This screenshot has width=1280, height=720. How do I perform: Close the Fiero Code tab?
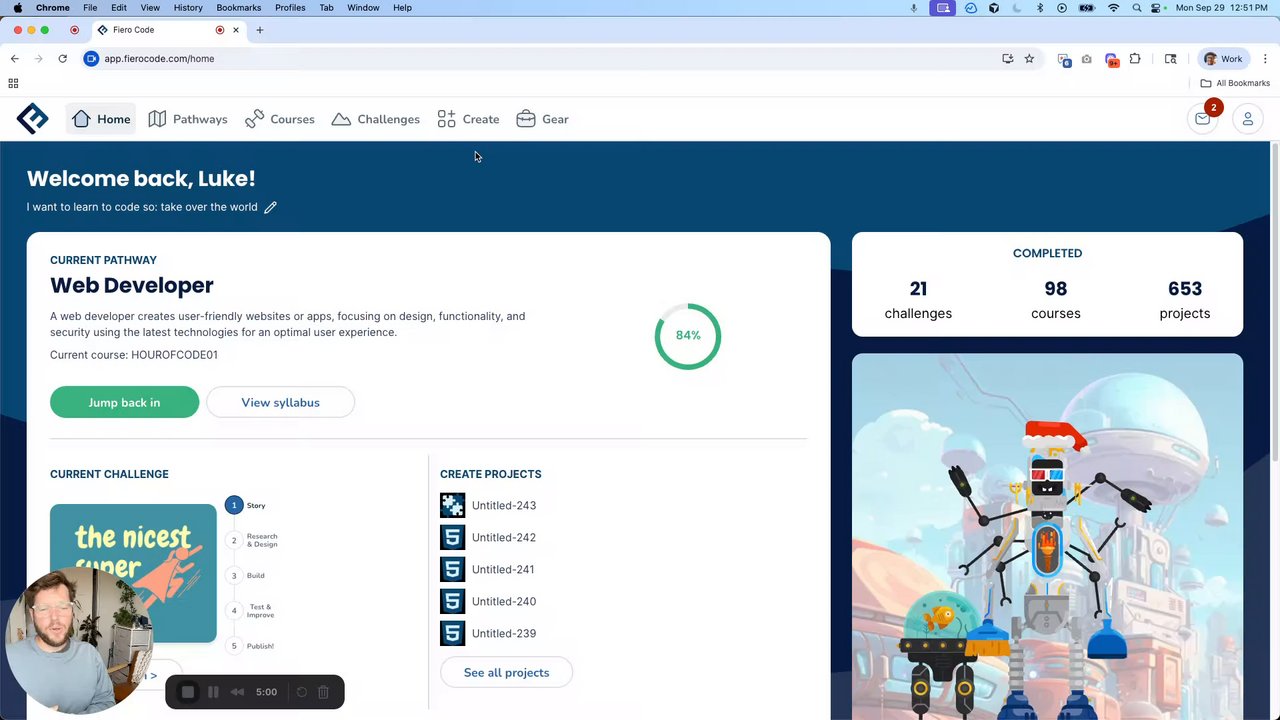[236, 30]
